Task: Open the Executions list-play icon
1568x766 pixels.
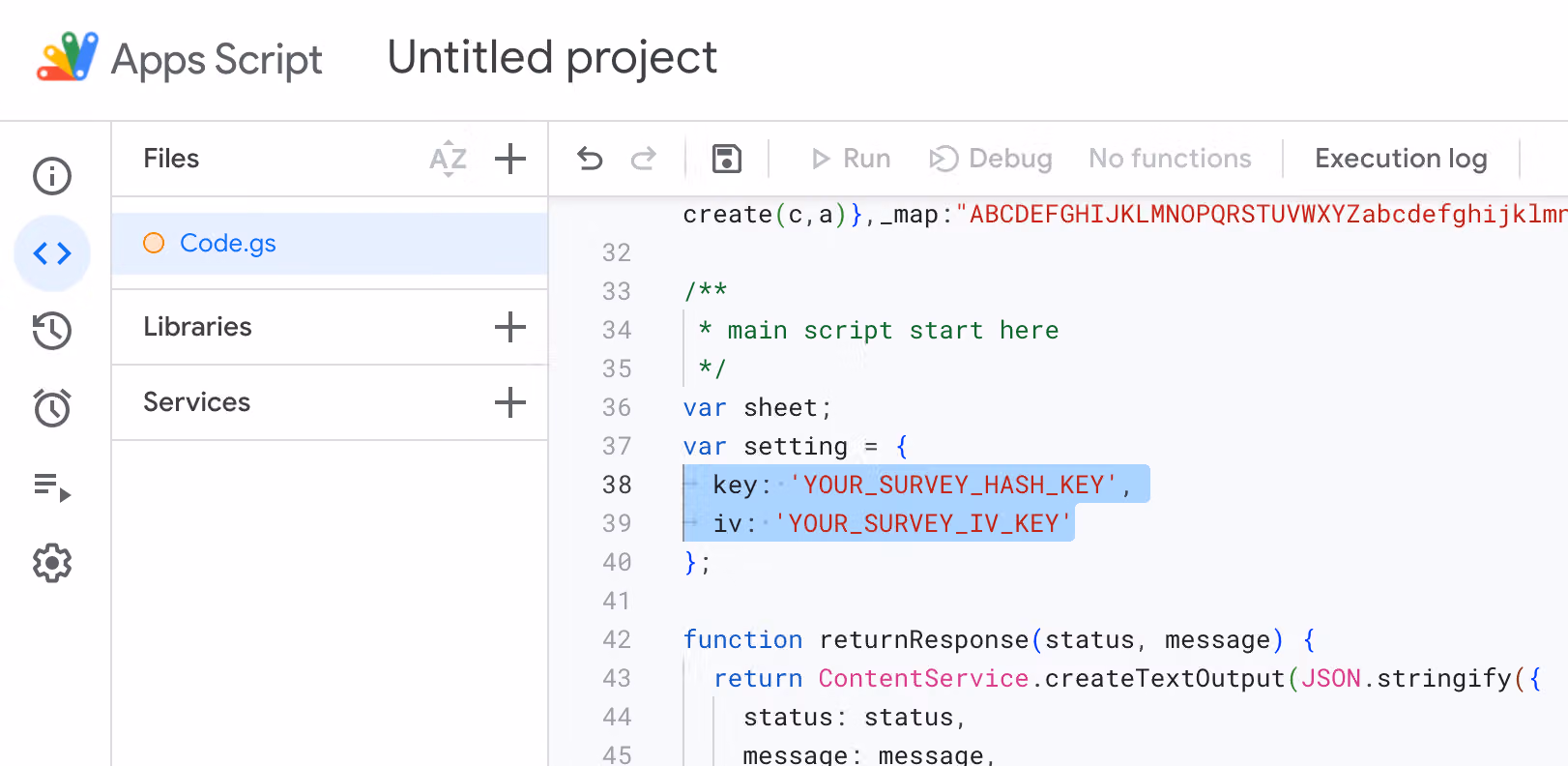Action: click(x=52, y=486)
